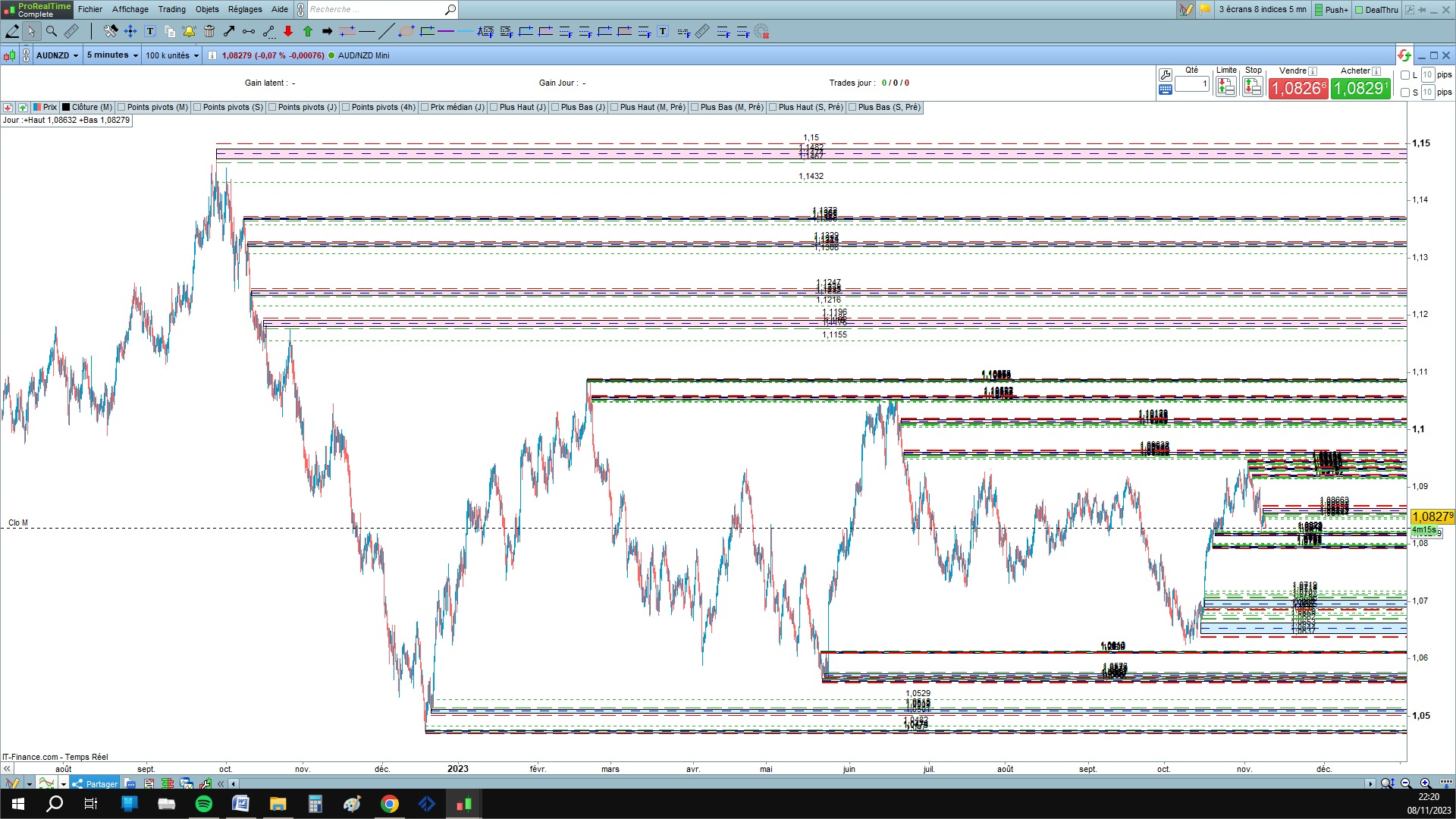
Task: Click the green Acheter price button
Action: [x=1360, y=89]
